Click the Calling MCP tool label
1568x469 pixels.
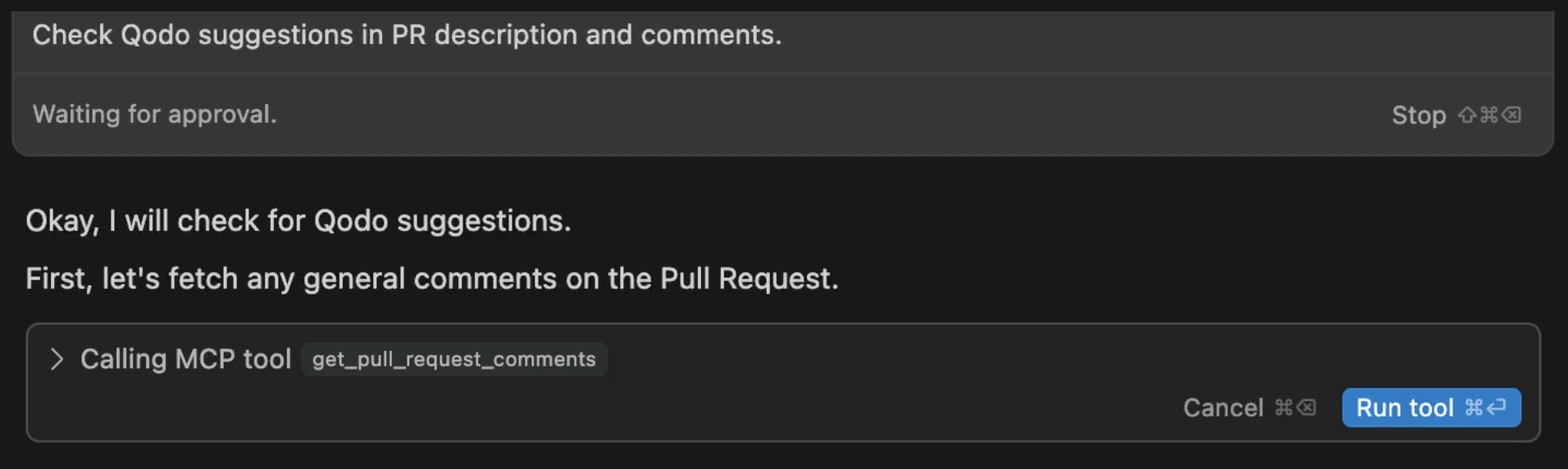pos(186,359)
